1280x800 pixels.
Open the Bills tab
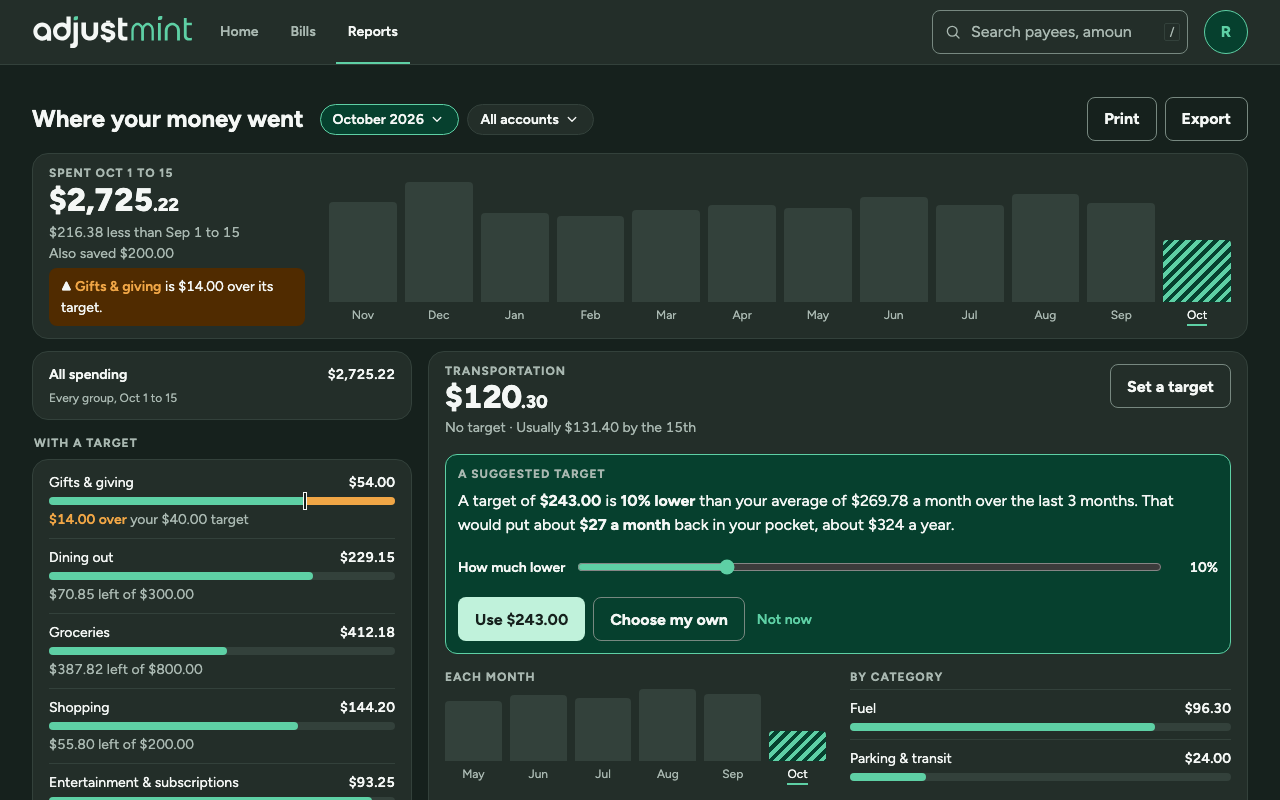click(303, 32)
